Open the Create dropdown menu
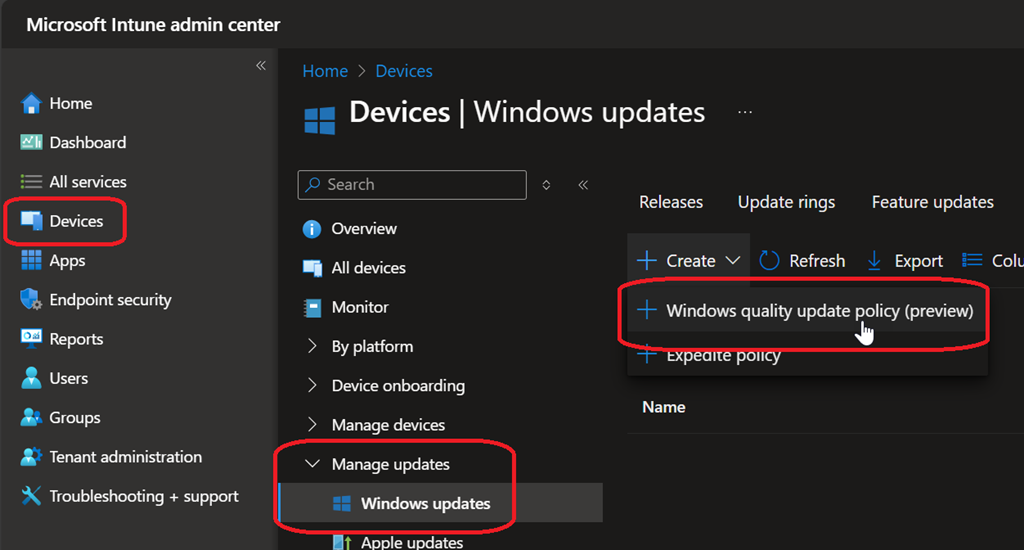Image resolution: width=1024 pixels, height=550 pixels. pyautogui.click(x=689, y=261)
